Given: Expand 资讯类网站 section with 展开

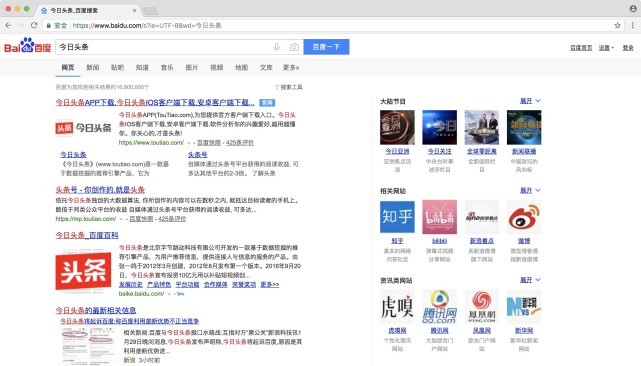Looking at the screenshot, I should (530, 280).
